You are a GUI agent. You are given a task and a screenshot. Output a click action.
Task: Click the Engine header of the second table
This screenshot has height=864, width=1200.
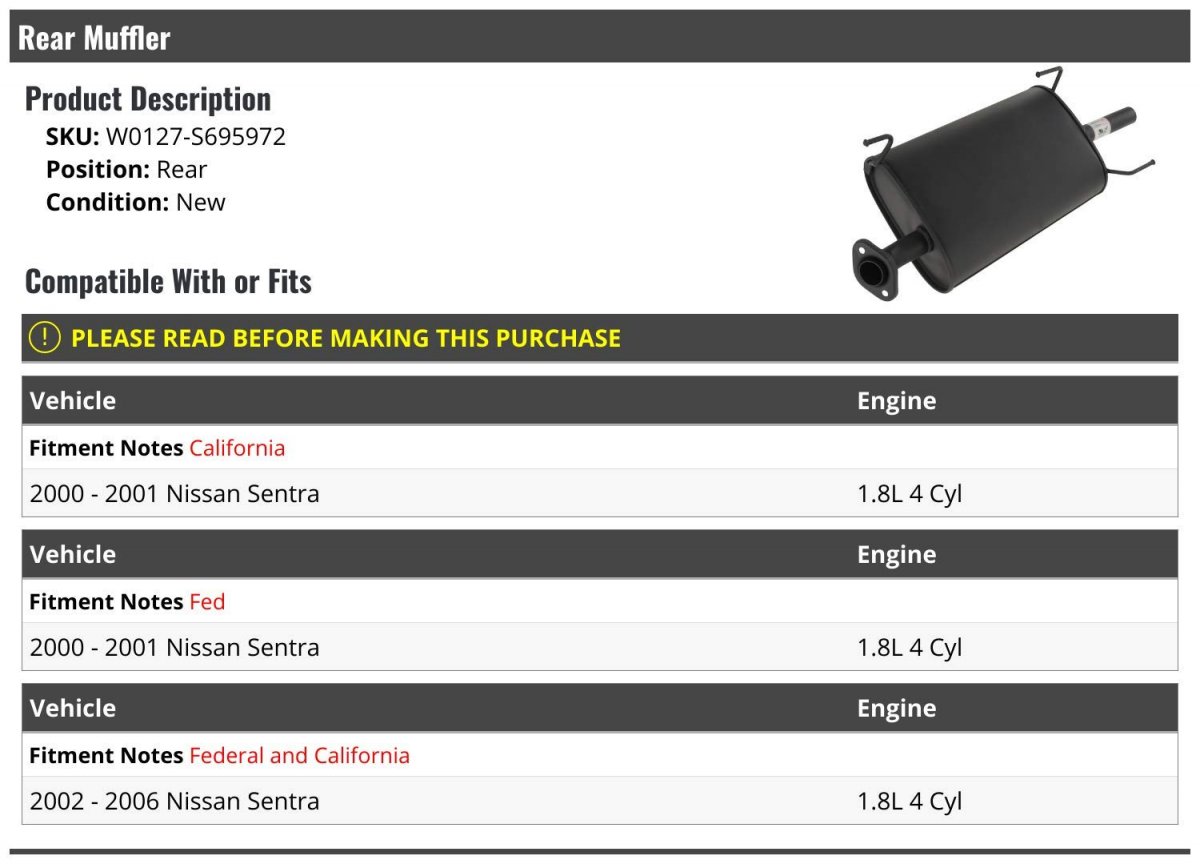[x=896, y=555]
